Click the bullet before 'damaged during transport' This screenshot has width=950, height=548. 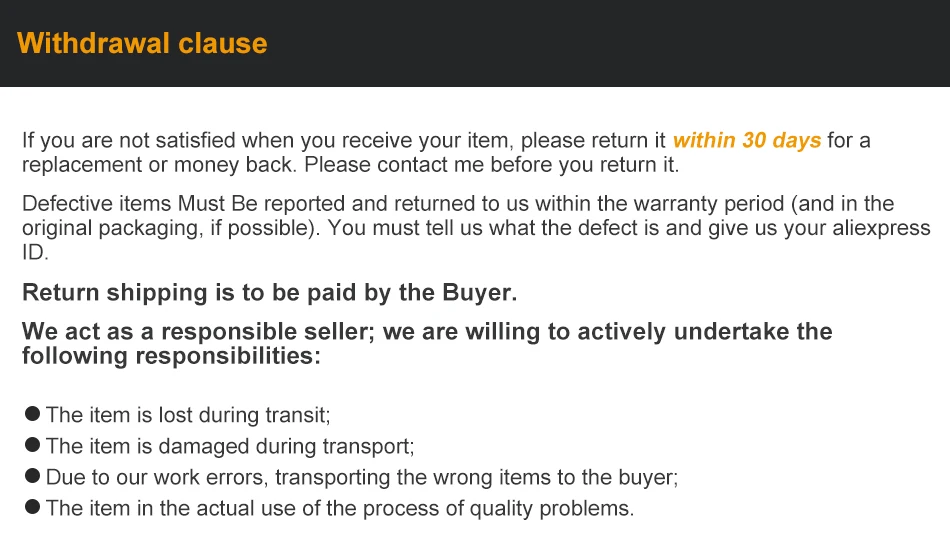(33, 445)
